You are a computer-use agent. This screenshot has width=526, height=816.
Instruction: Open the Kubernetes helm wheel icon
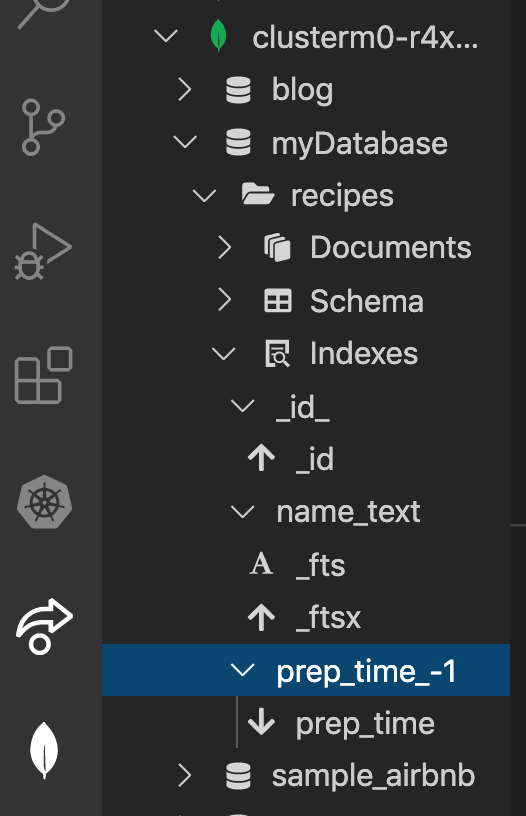click(44, 502)
